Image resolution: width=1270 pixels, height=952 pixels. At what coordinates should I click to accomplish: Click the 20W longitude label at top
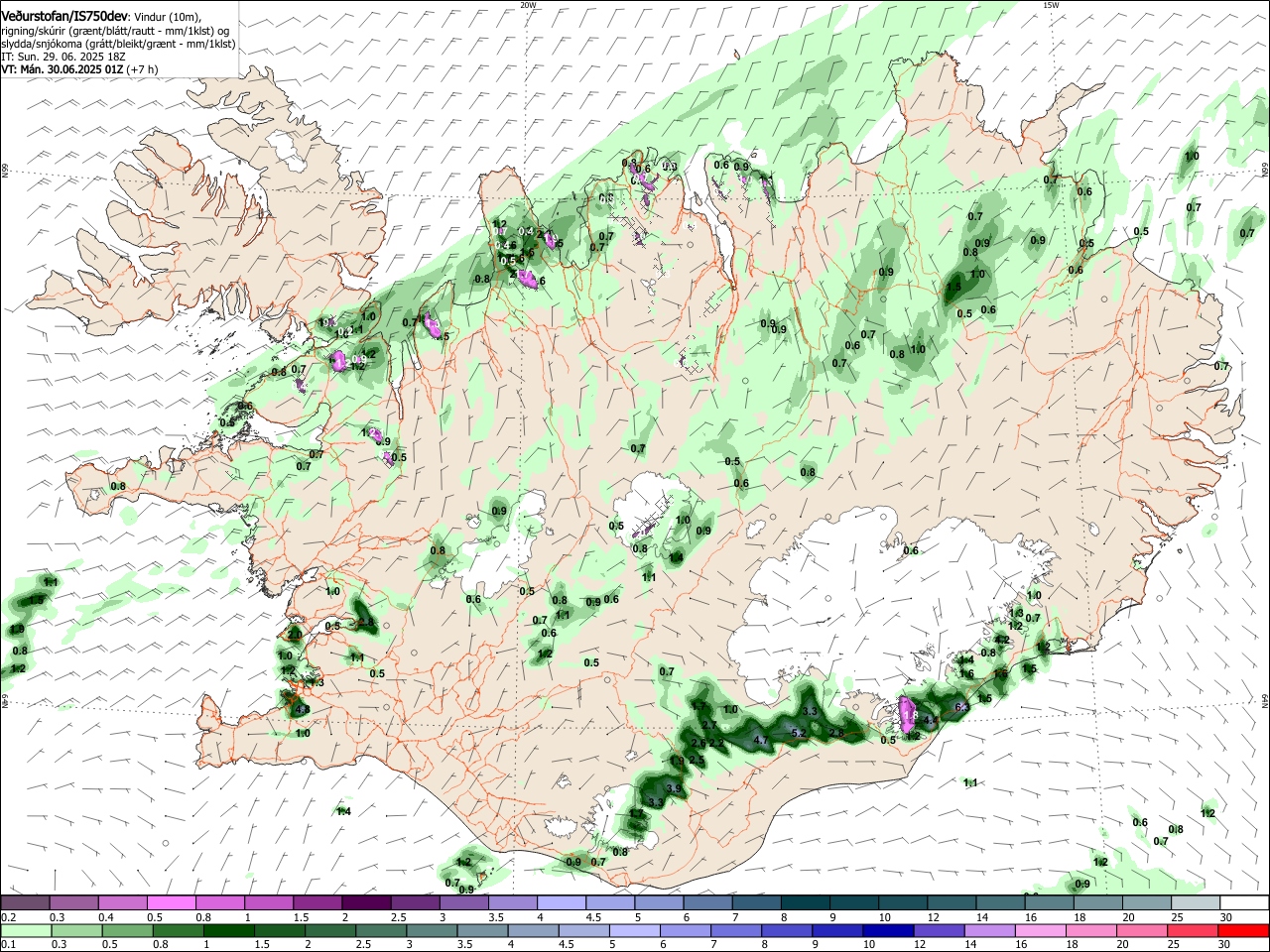(528, 5)
